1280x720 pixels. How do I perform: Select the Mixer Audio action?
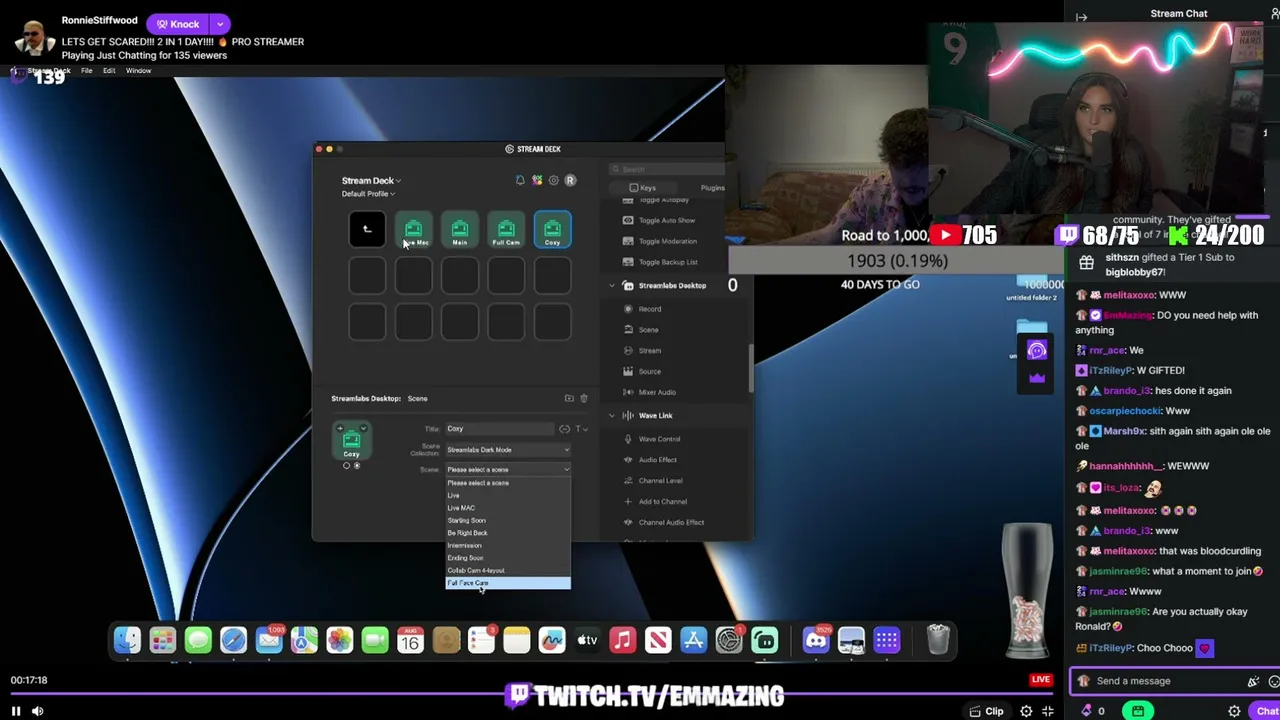[x=657, y=392]
